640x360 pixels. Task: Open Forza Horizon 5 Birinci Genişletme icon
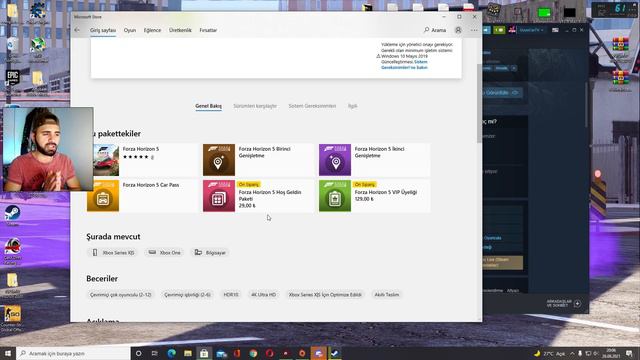click(219, 160)
